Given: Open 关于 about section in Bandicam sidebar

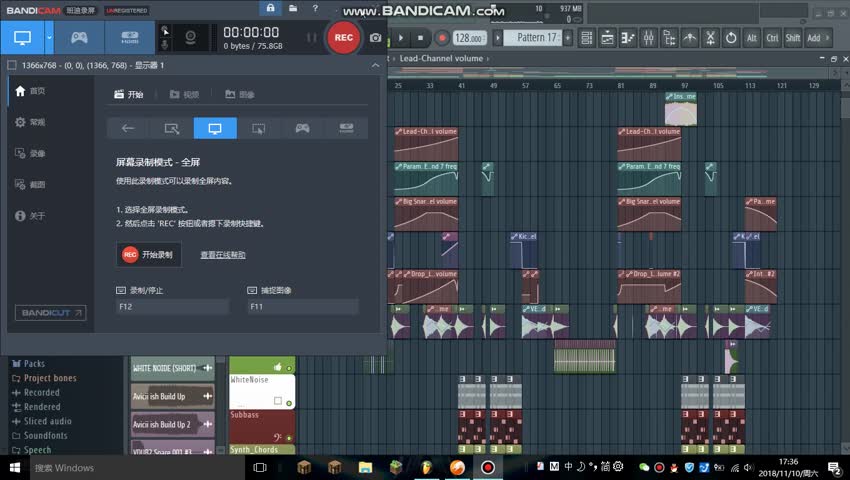Looking at the screenshot, I should 30,216.
